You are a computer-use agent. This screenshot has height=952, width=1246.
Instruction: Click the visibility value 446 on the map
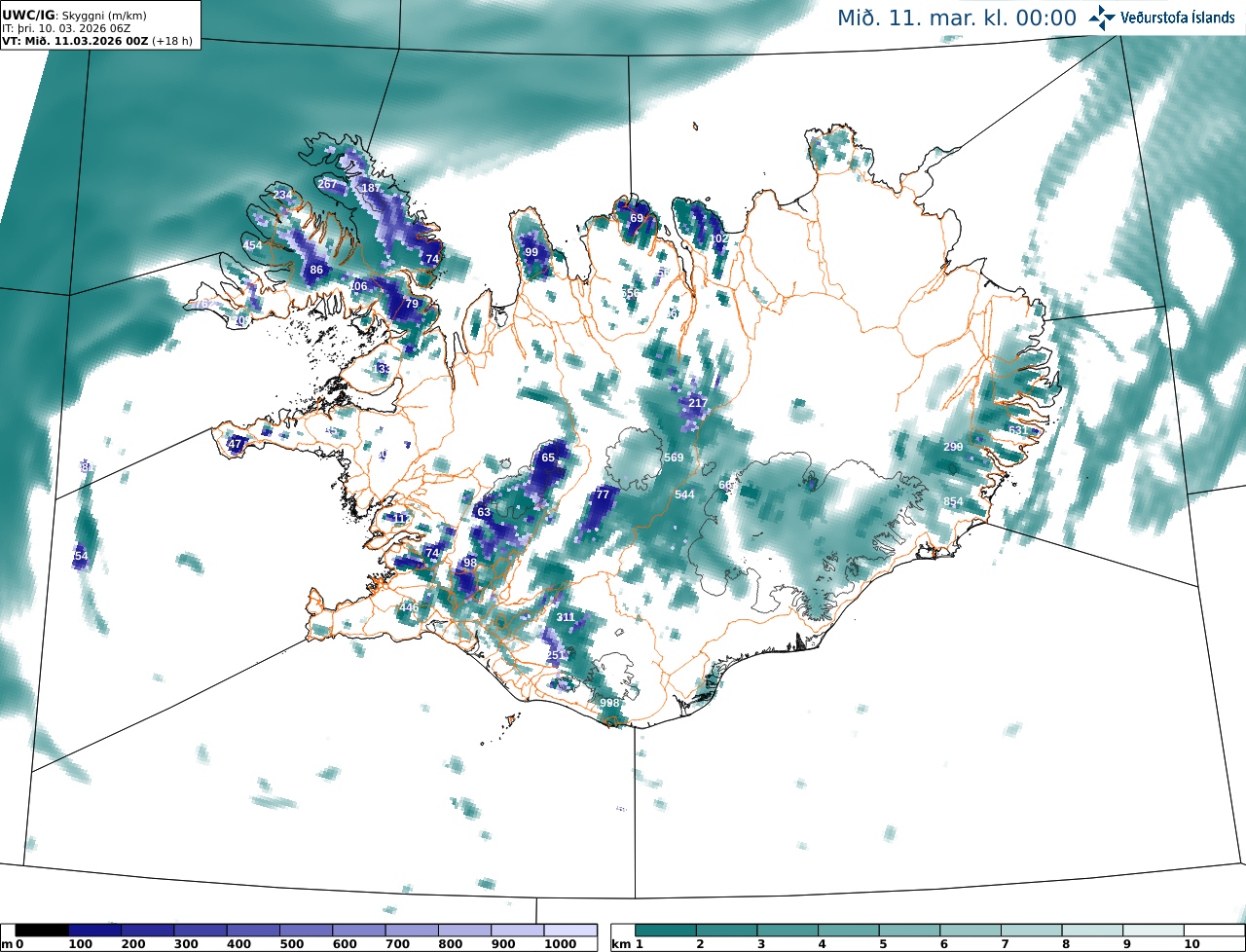click(409, 607)
